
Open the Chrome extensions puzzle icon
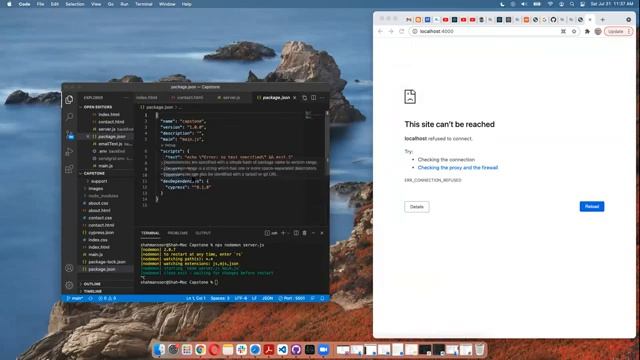point(587,31)
